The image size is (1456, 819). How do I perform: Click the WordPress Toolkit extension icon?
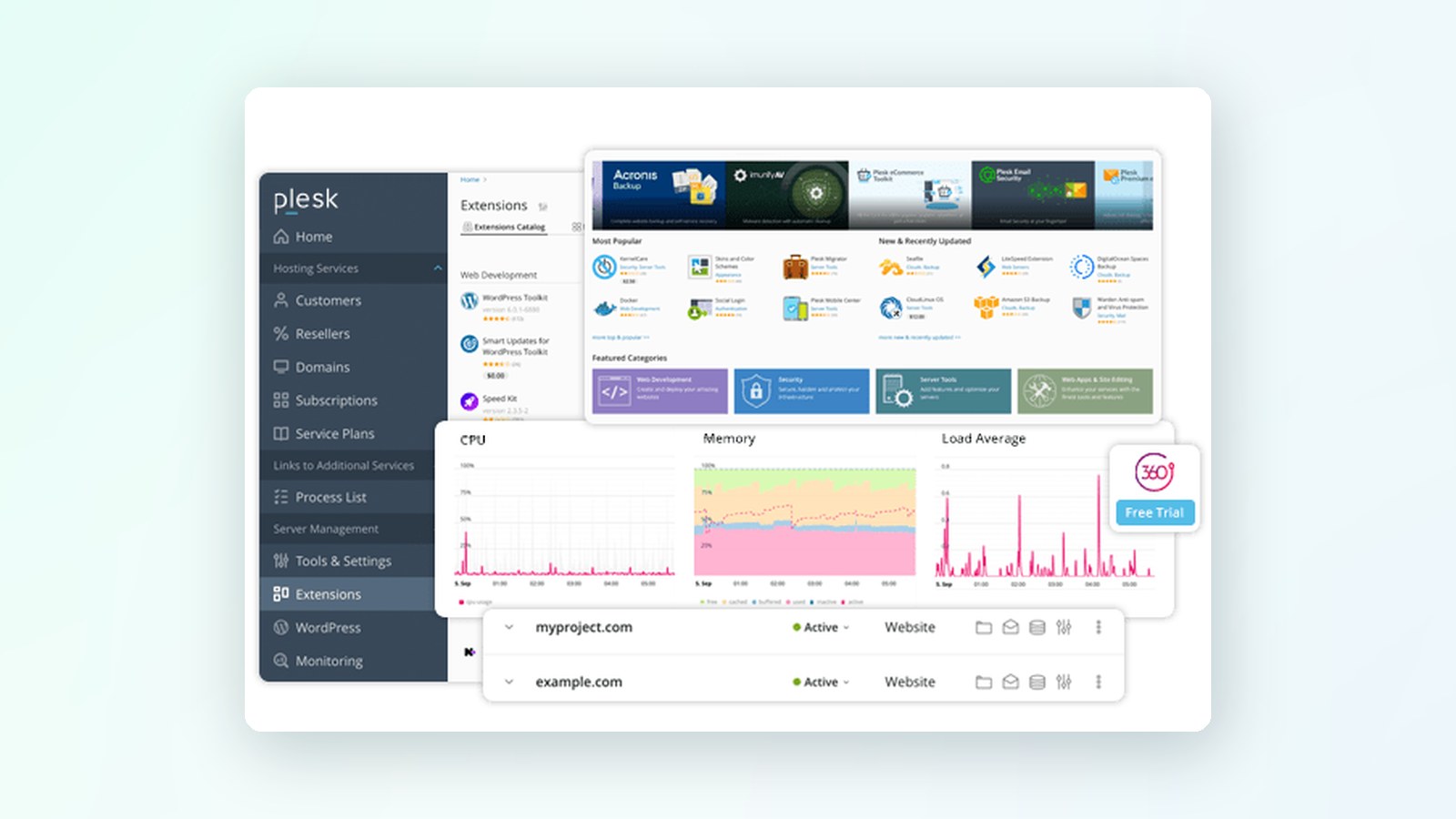(x=470, y=300)
